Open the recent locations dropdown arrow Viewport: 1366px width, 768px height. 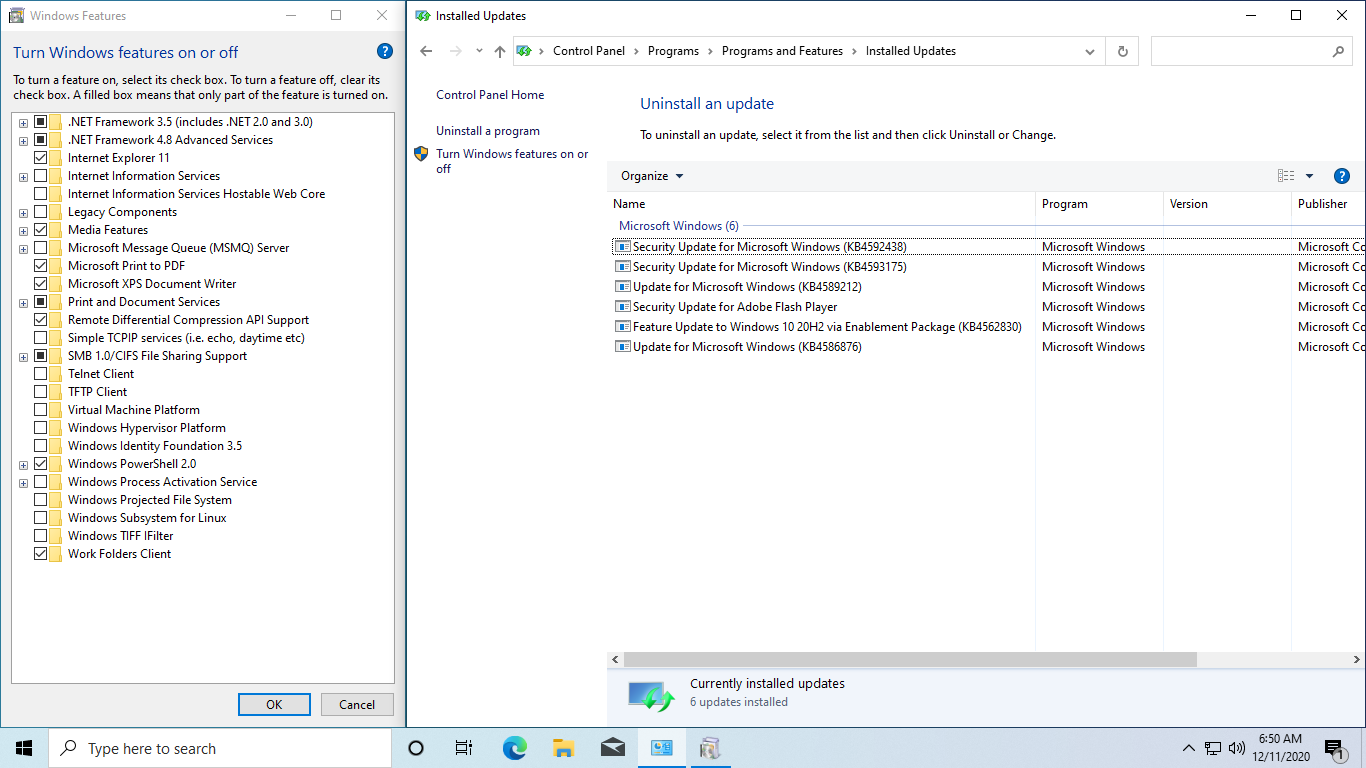pos(480,51)
